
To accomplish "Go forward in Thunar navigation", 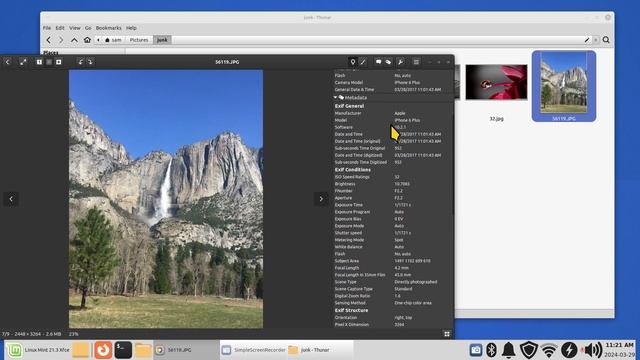I will tap(61, 40).
